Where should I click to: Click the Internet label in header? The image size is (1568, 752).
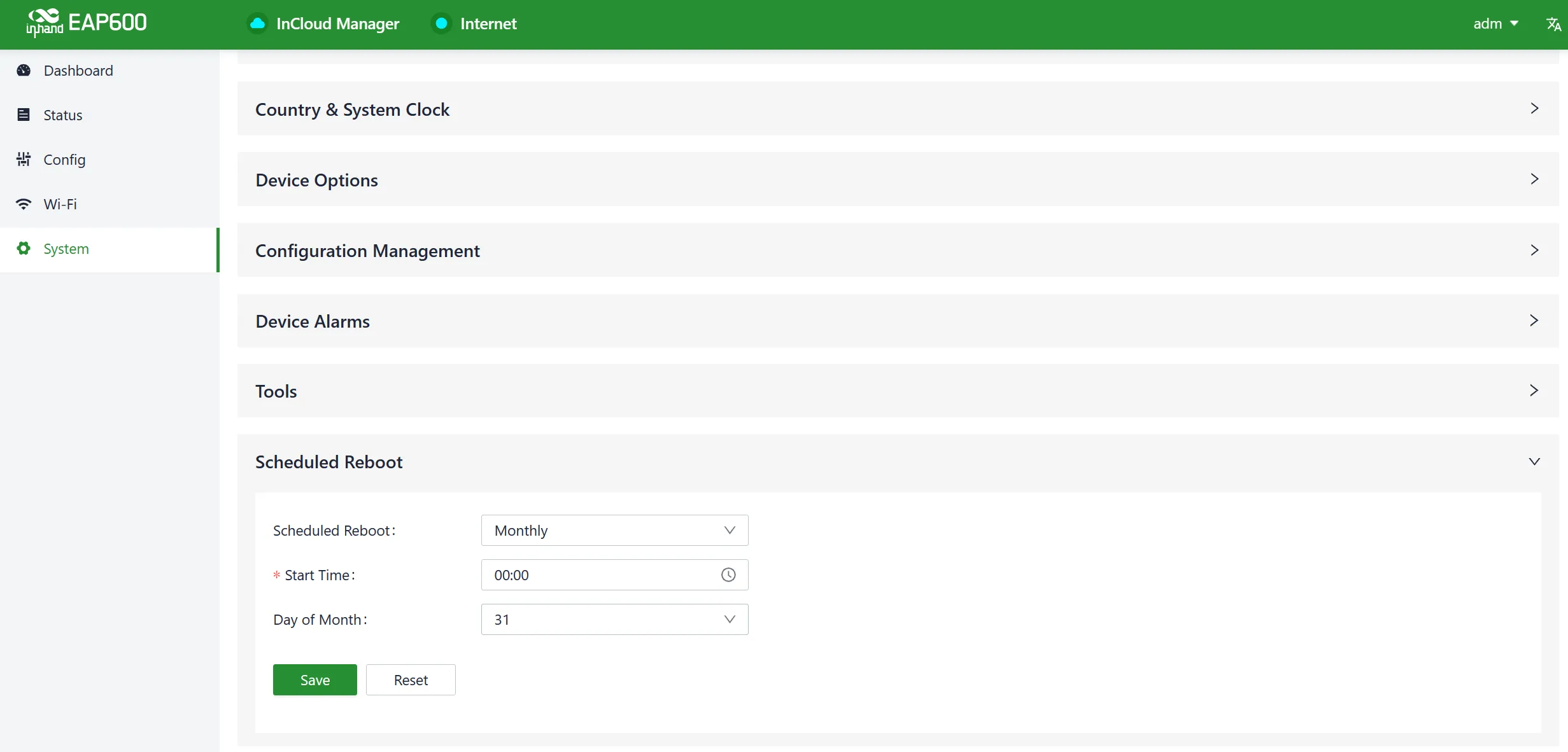(488, 24)
